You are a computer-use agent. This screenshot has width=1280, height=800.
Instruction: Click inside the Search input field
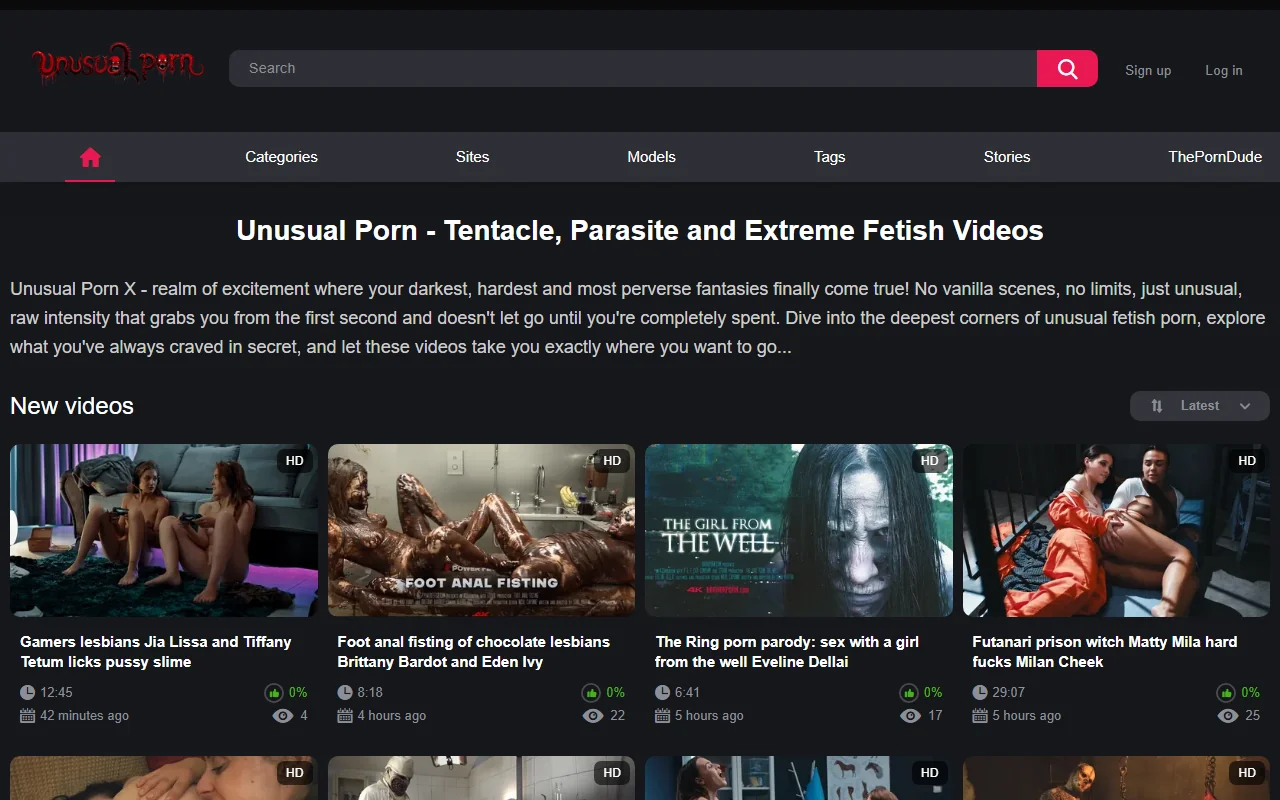(x=600, y=68)
